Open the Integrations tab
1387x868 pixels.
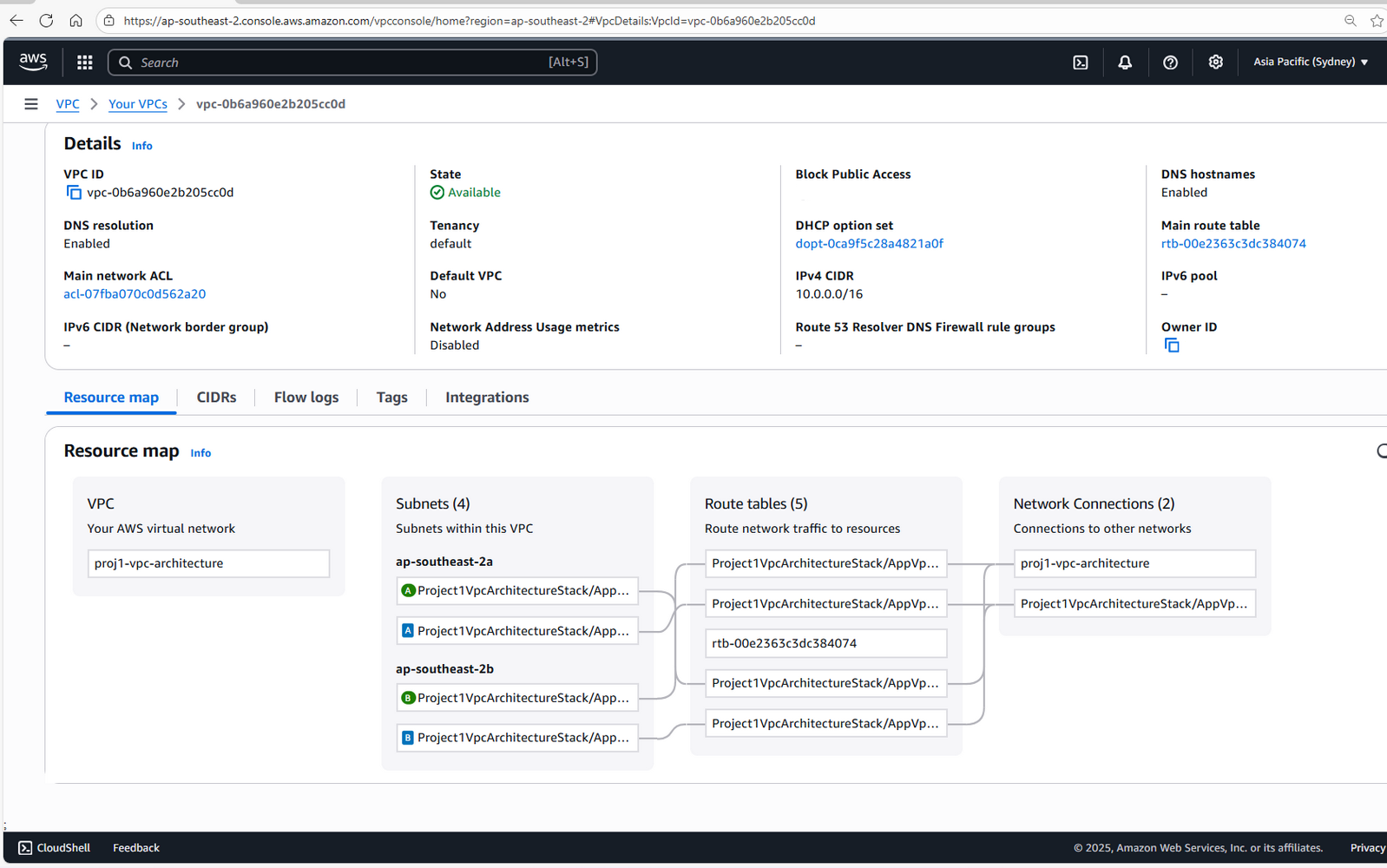[487, 398]
